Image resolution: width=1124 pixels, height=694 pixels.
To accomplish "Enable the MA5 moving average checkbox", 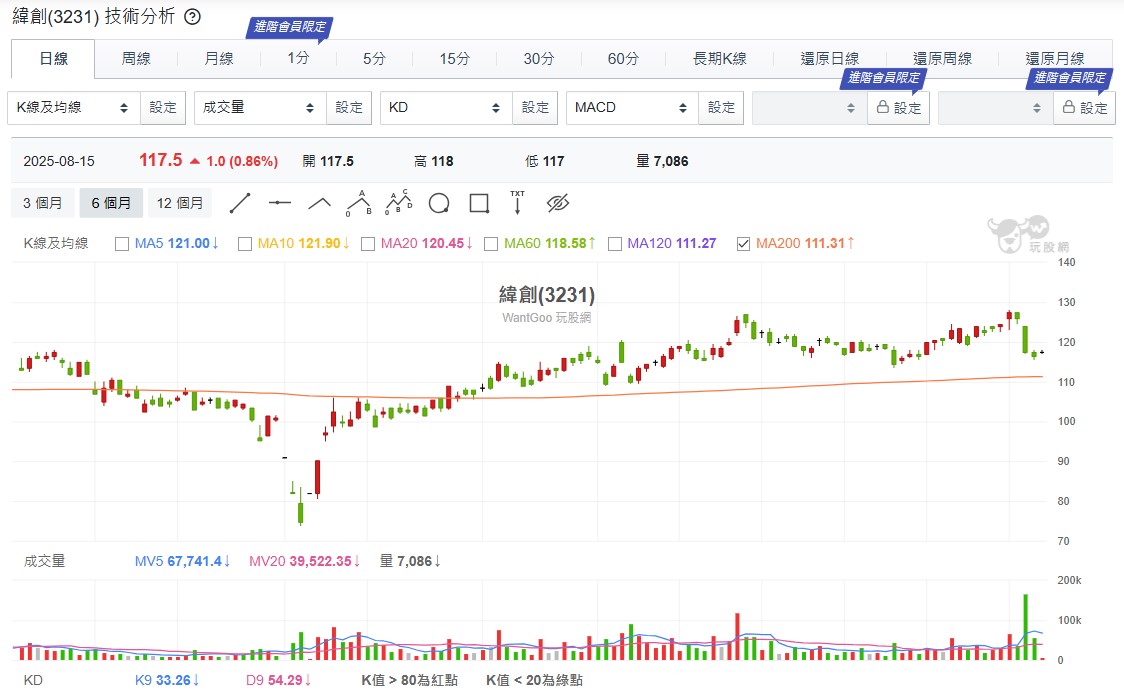I will tap(122, 243).
